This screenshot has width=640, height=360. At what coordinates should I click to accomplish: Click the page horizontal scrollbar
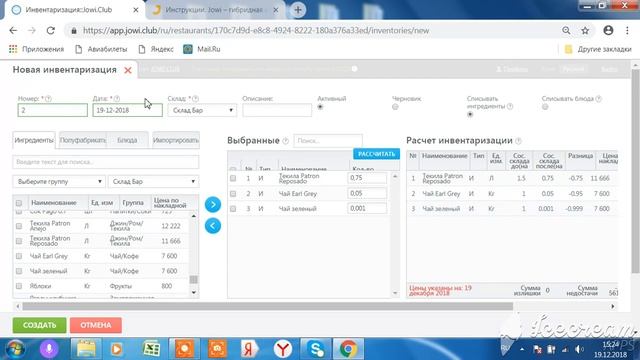267,306
